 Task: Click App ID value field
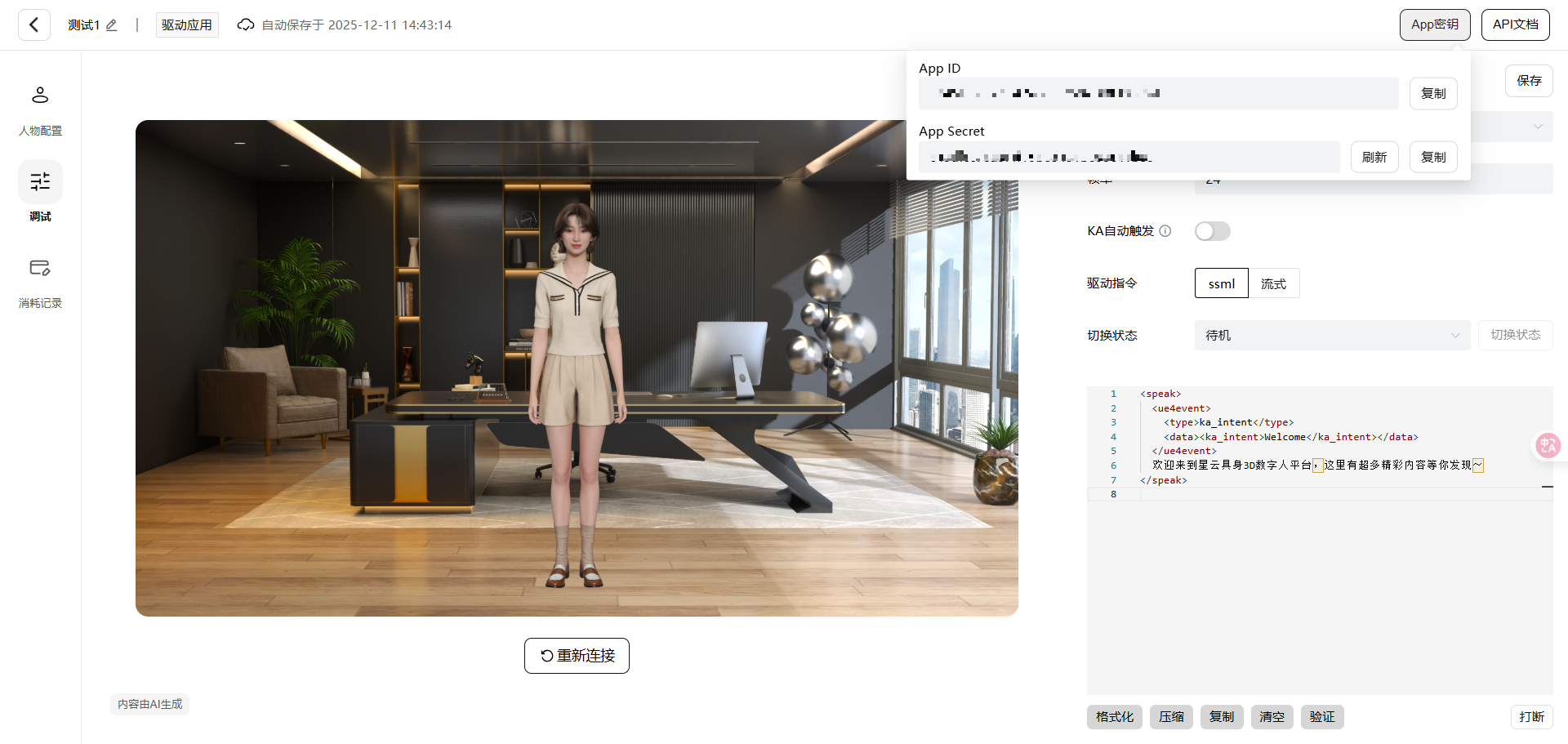click(x=1158, y=94)
